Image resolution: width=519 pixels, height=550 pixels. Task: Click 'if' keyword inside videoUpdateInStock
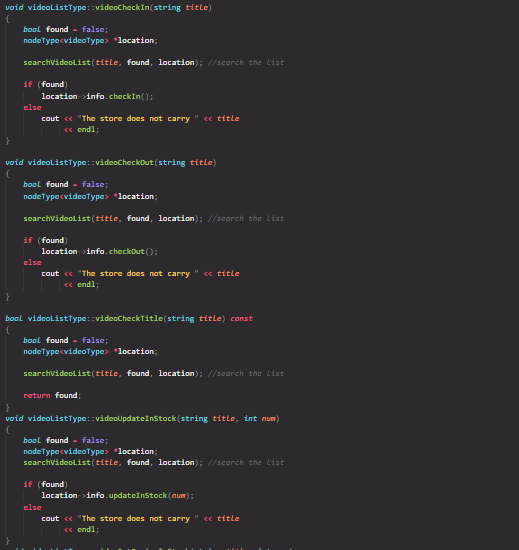[x=28, y=484]
